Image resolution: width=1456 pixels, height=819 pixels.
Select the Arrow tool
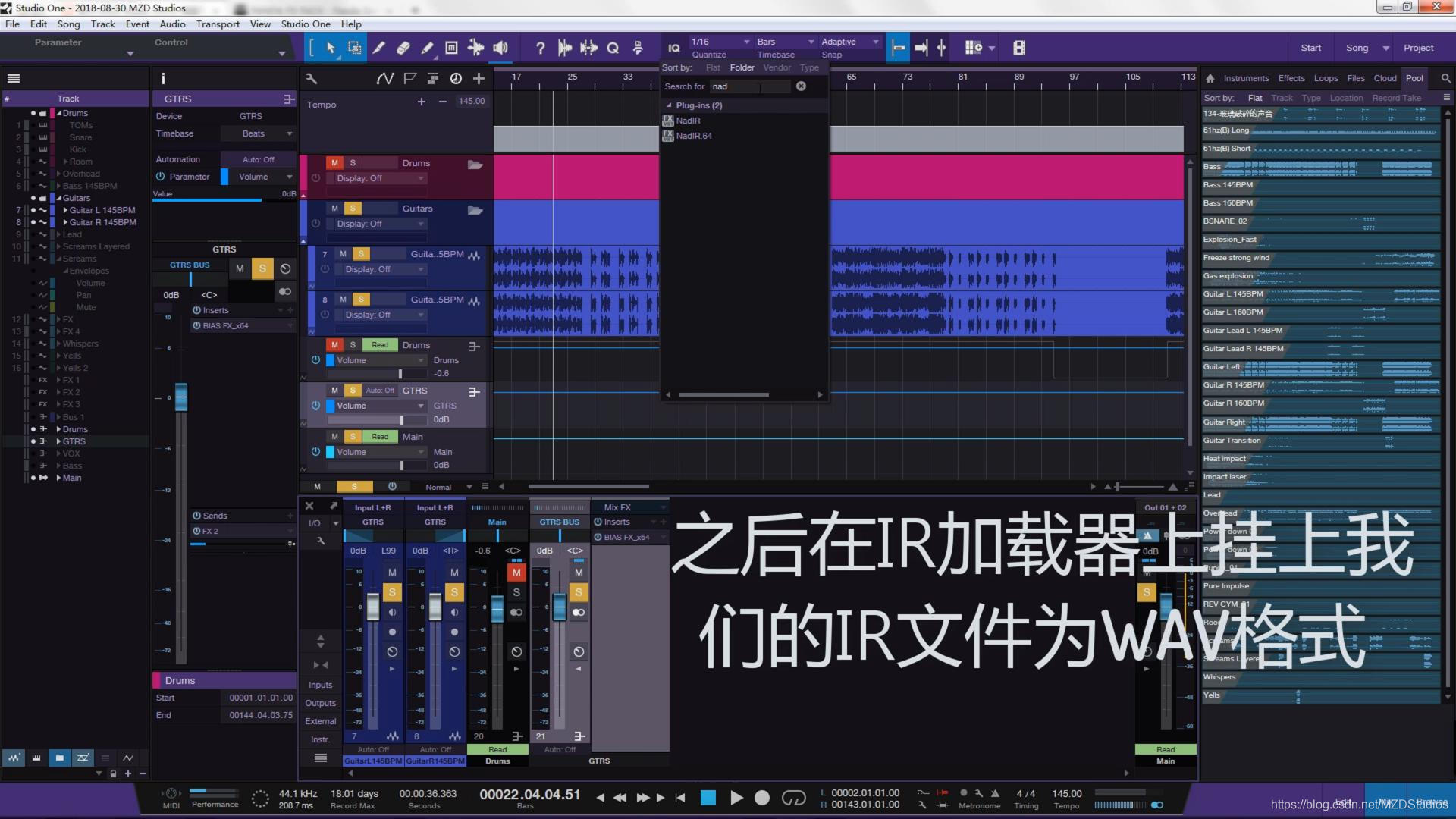(330, 48)
